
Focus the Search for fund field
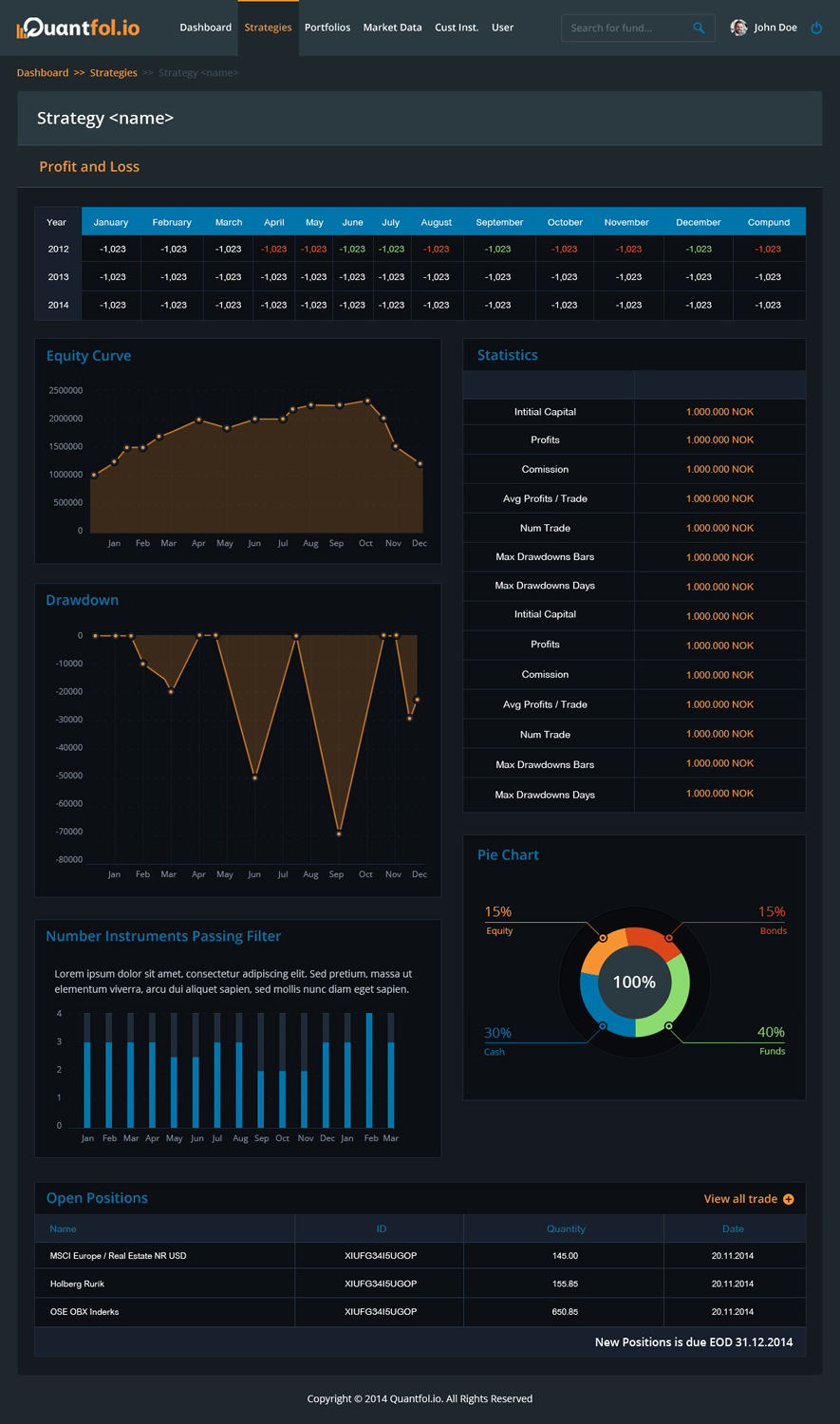point(626,28)
